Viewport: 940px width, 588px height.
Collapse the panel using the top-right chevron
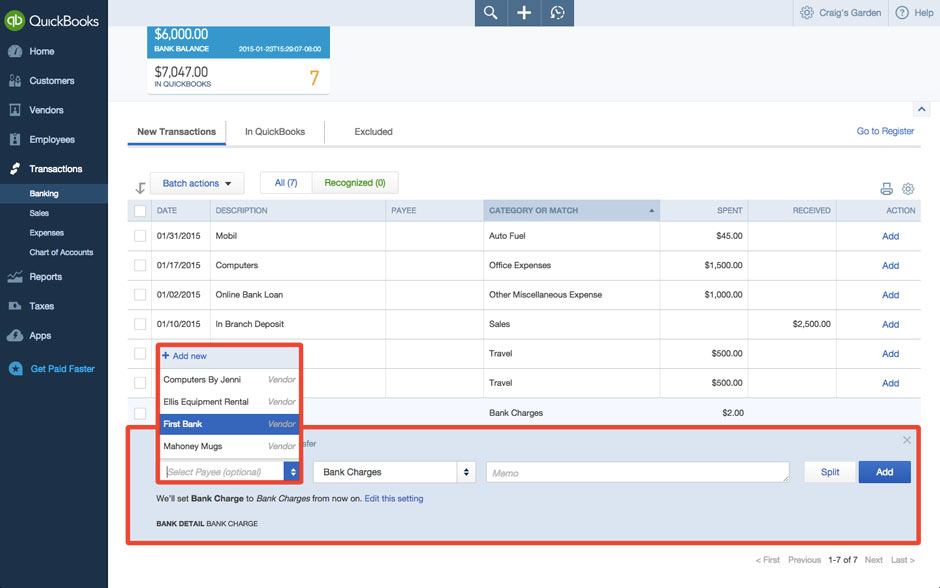coord(921,108)
